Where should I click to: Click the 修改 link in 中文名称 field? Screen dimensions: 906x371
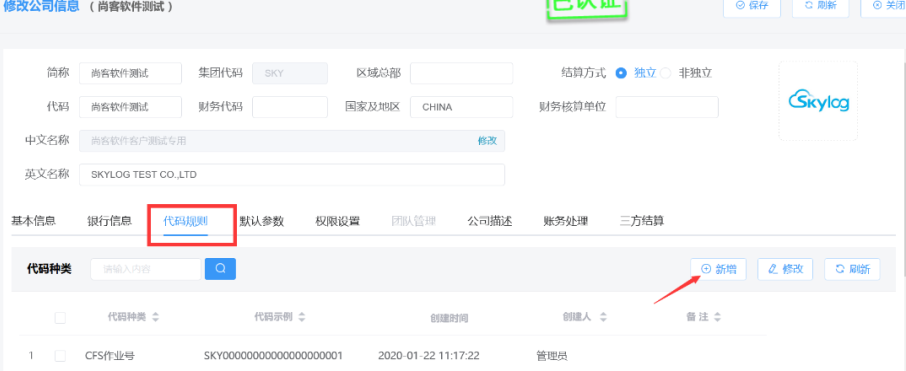(x=487, y=140)
